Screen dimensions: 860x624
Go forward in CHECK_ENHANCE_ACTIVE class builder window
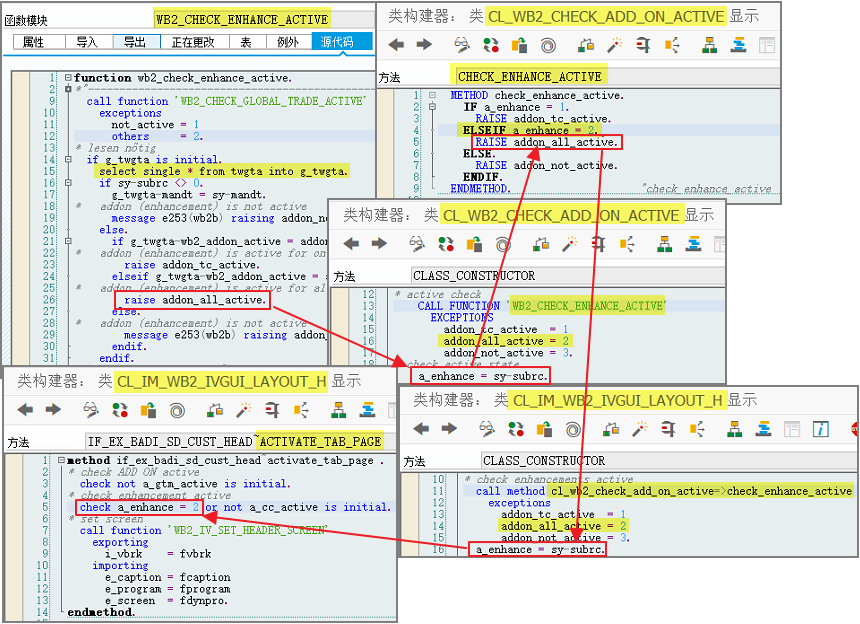tap(424, 44)
